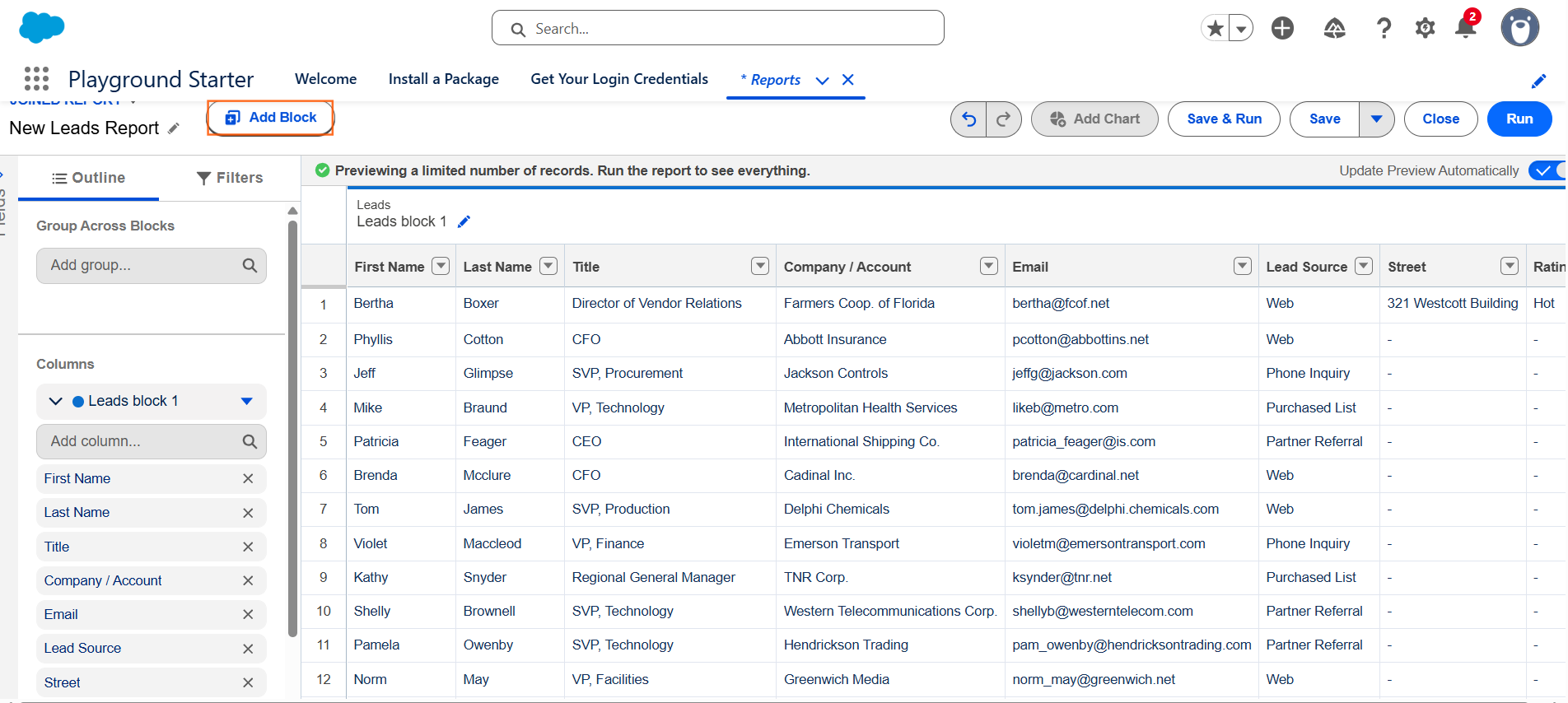Switch to the Filters tab

point(230,178)
